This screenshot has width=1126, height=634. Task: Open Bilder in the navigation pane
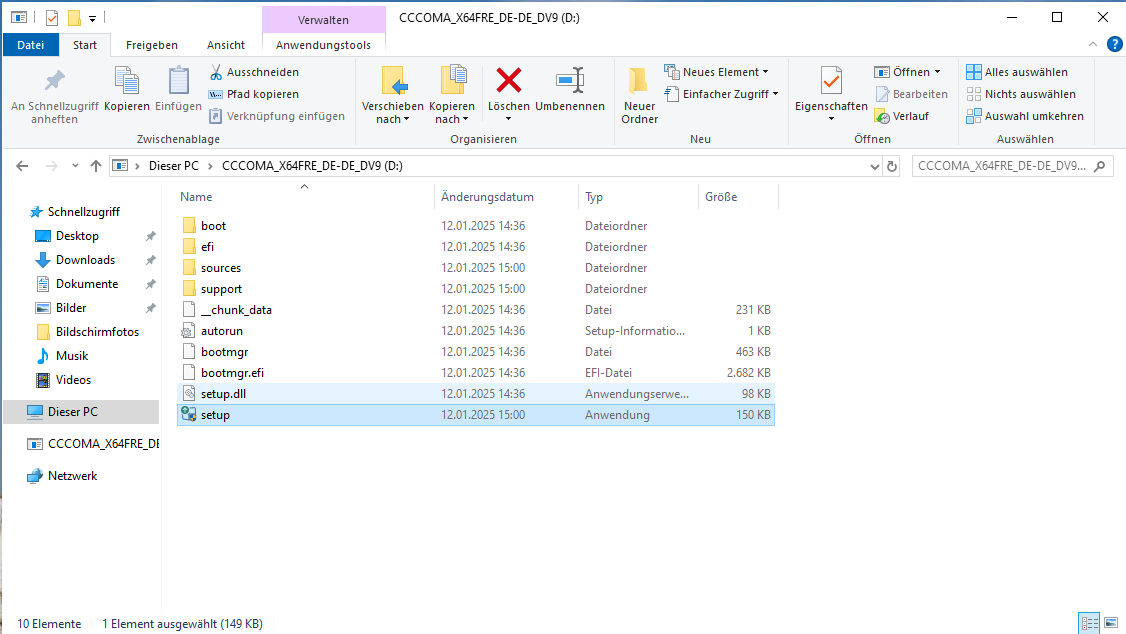(70, 307)
